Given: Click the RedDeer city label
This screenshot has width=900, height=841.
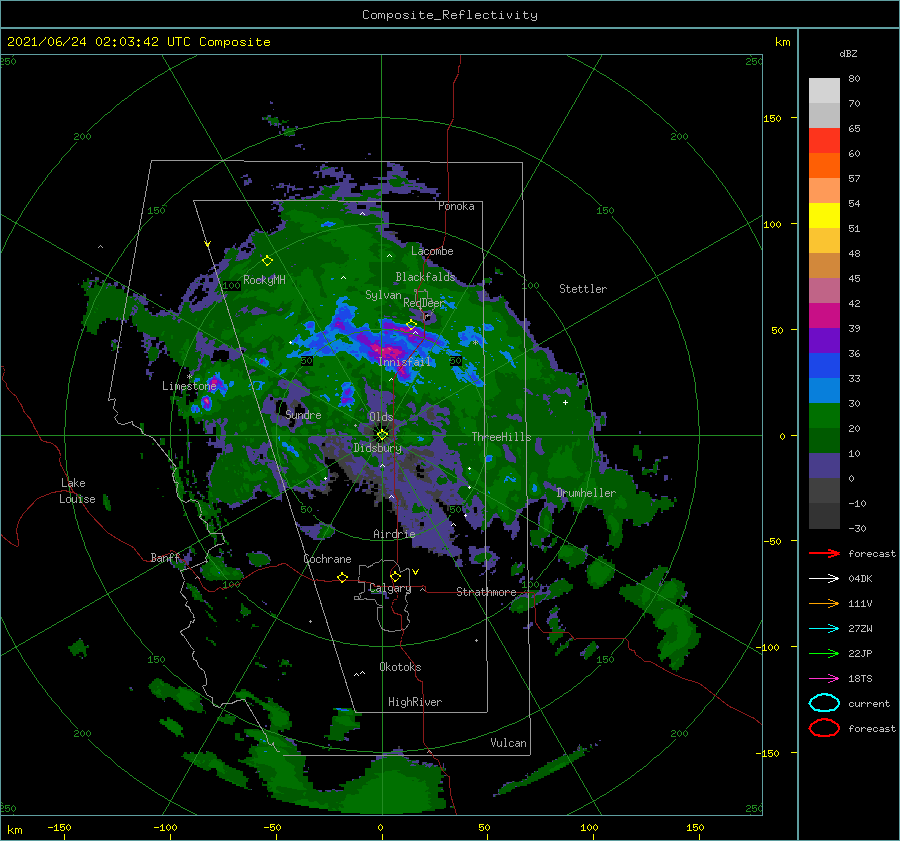Looking at the screenshot, I should [424, 303].
